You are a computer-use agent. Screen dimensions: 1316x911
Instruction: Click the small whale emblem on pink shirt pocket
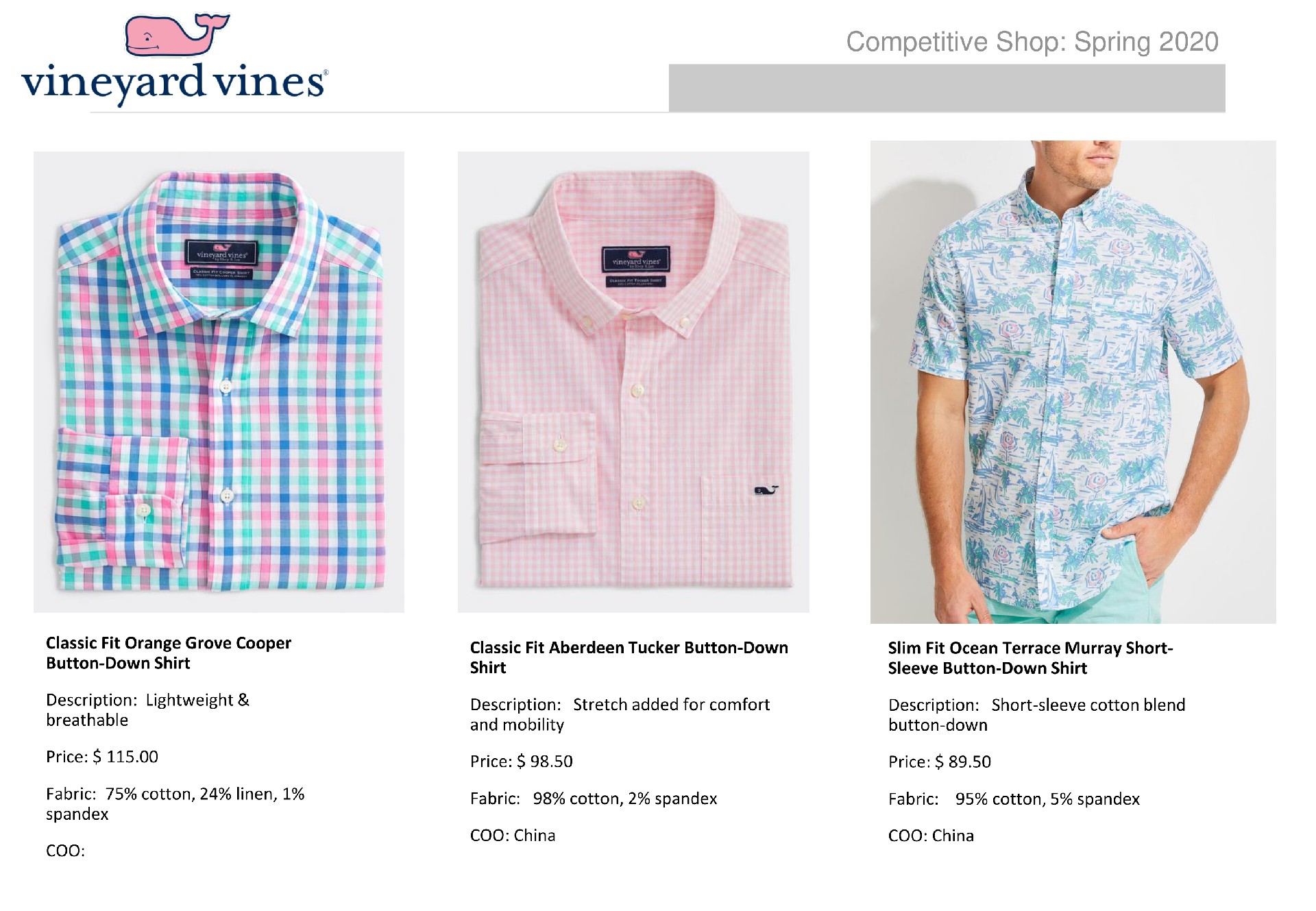(766, 490)
